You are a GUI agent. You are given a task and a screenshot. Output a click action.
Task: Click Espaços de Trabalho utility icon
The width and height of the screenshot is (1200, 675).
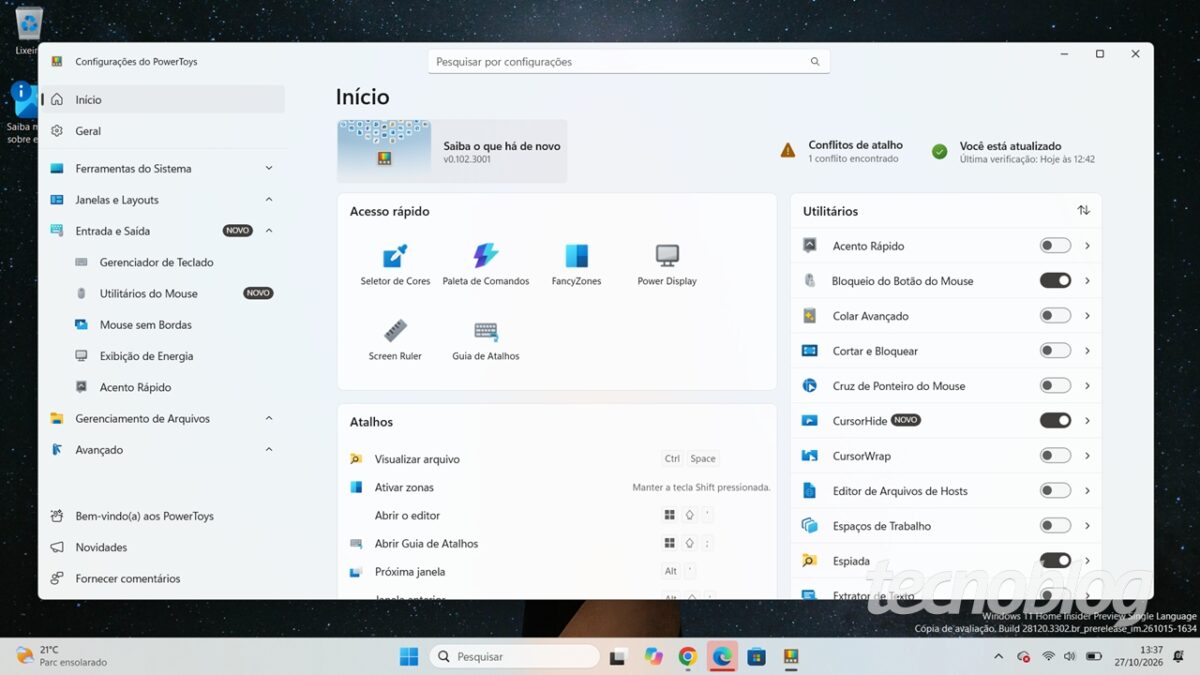pos(810,526)
